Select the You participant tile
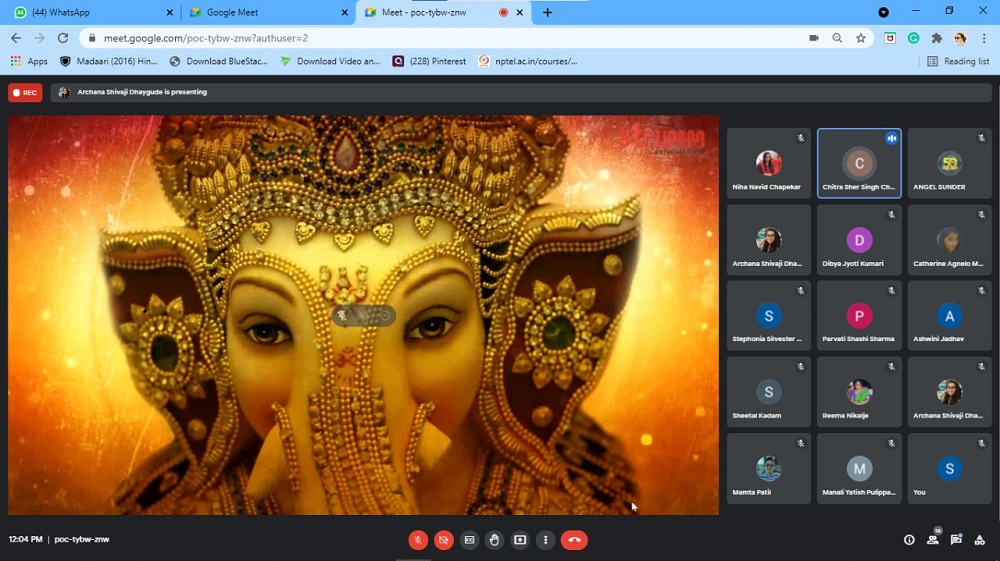 [x=950, y=469]
